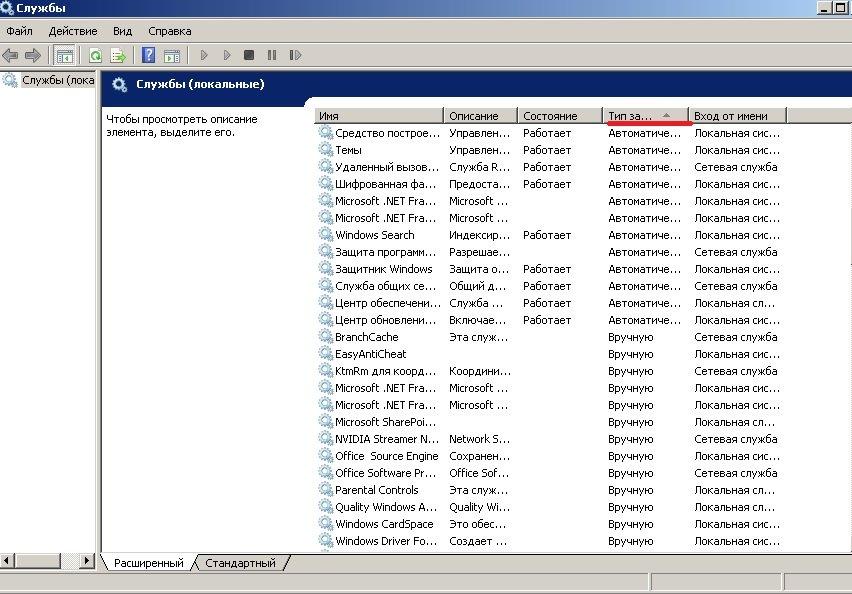Sort by the Вход от имени column header
Image resolution: width=852 pixels, height=594 pixels.
click(738, 116)
